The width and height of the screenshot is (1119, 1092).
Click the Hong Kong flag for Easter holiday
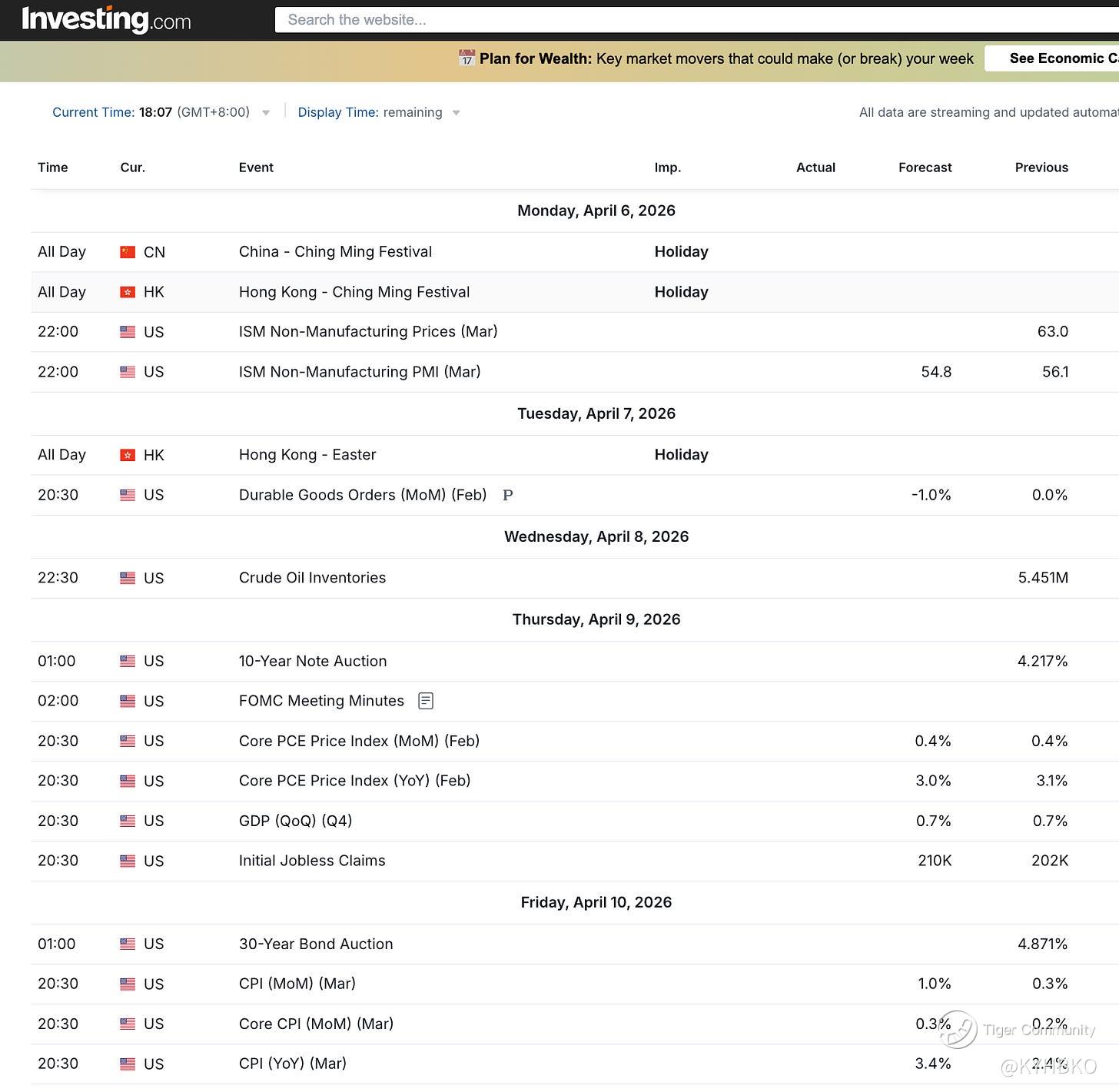(x=128, y=455)
